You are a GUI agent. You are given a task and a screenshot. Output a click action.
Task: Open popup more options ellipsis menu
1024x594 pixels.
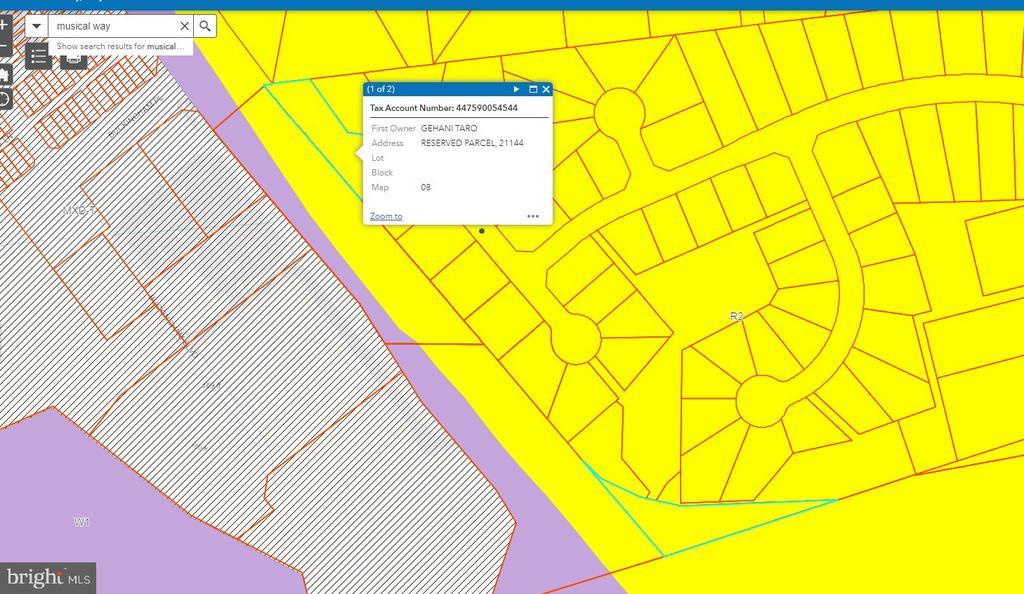coord(533,216)
